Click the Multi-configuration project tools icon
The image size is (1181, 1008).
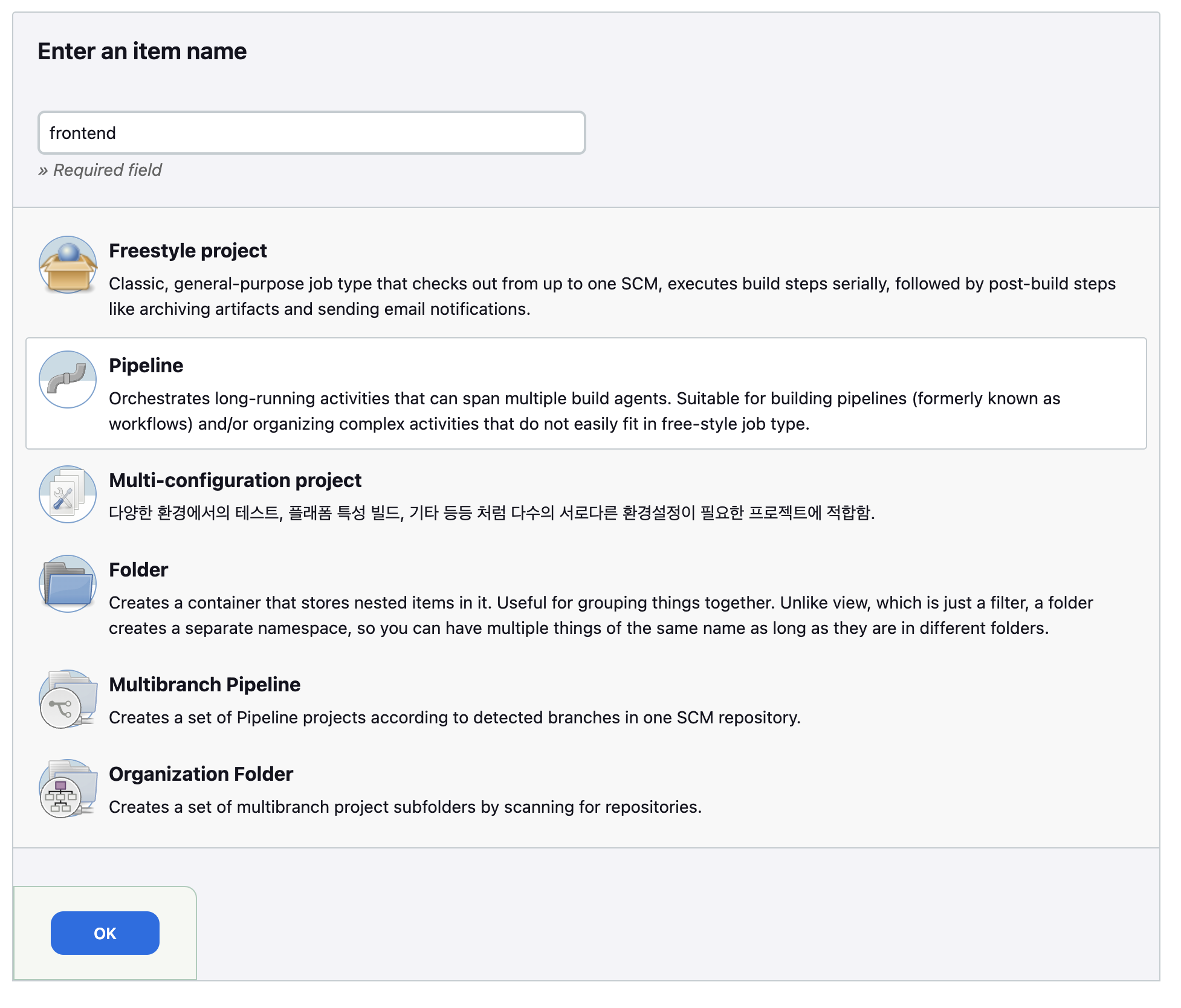68,494
